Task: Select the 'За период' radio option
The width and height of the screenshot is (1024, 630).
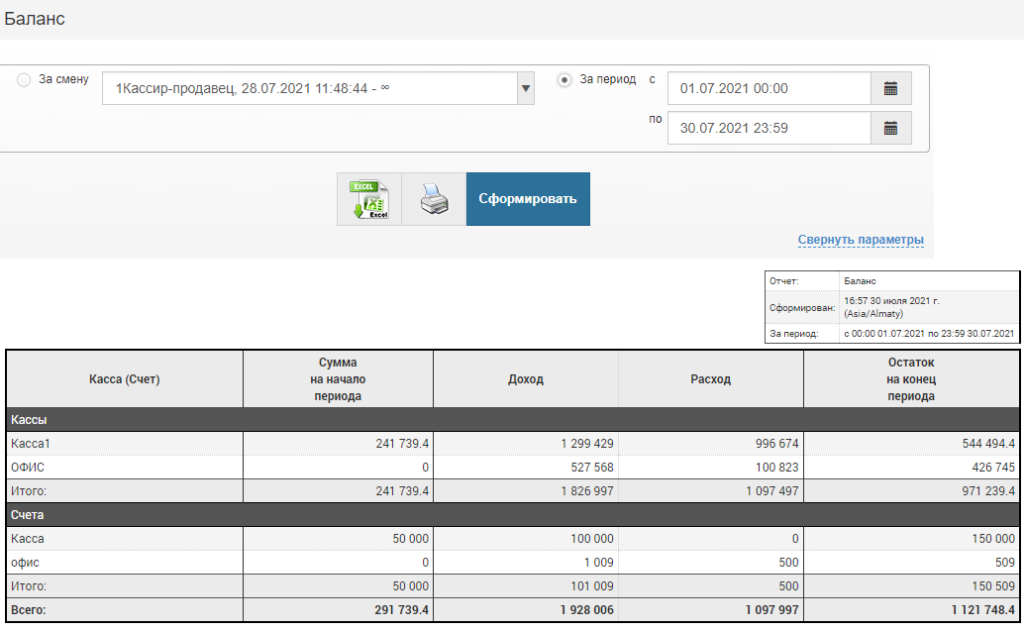Action: 565,80
